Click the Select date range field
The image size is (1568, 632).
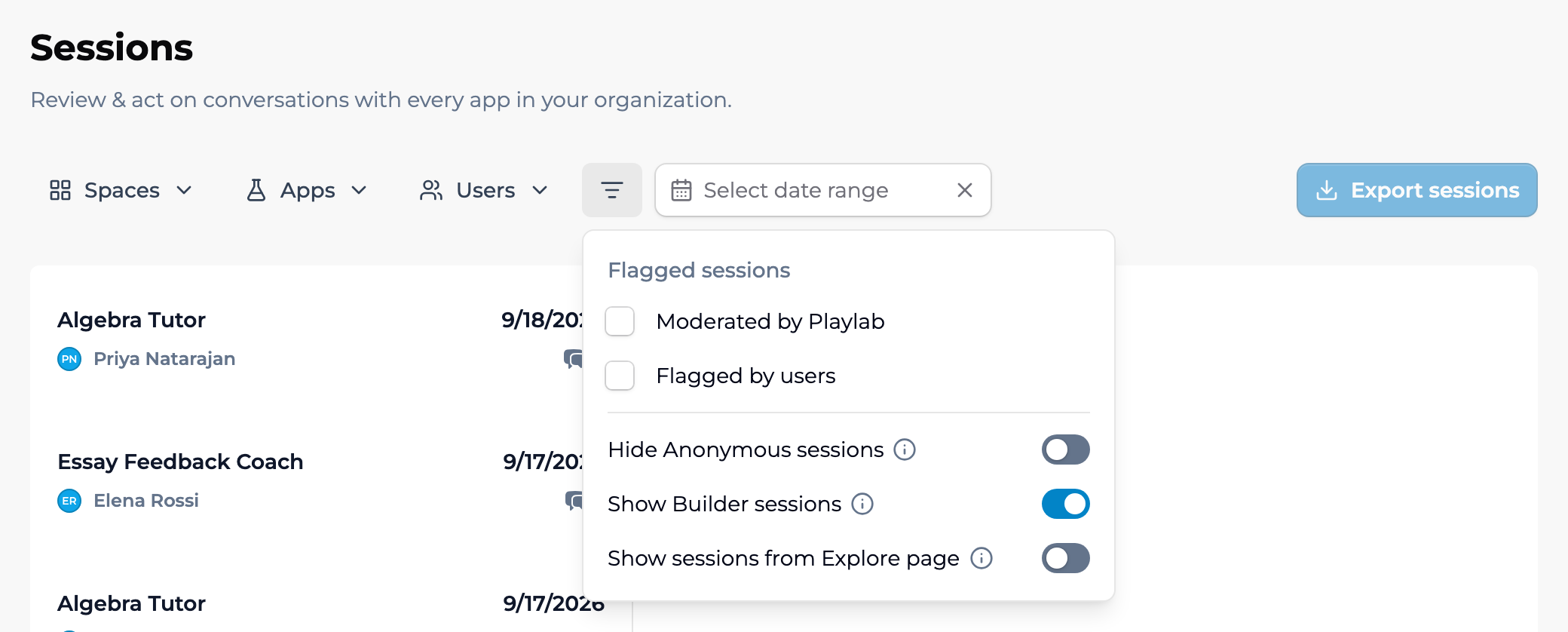(x=822, y=190)
